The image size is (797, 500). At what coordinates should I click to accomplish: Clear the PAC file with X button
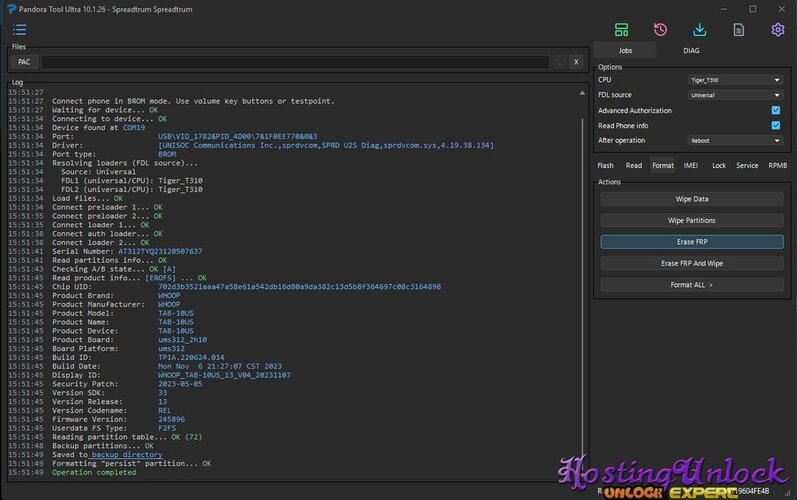pos(576,62)
